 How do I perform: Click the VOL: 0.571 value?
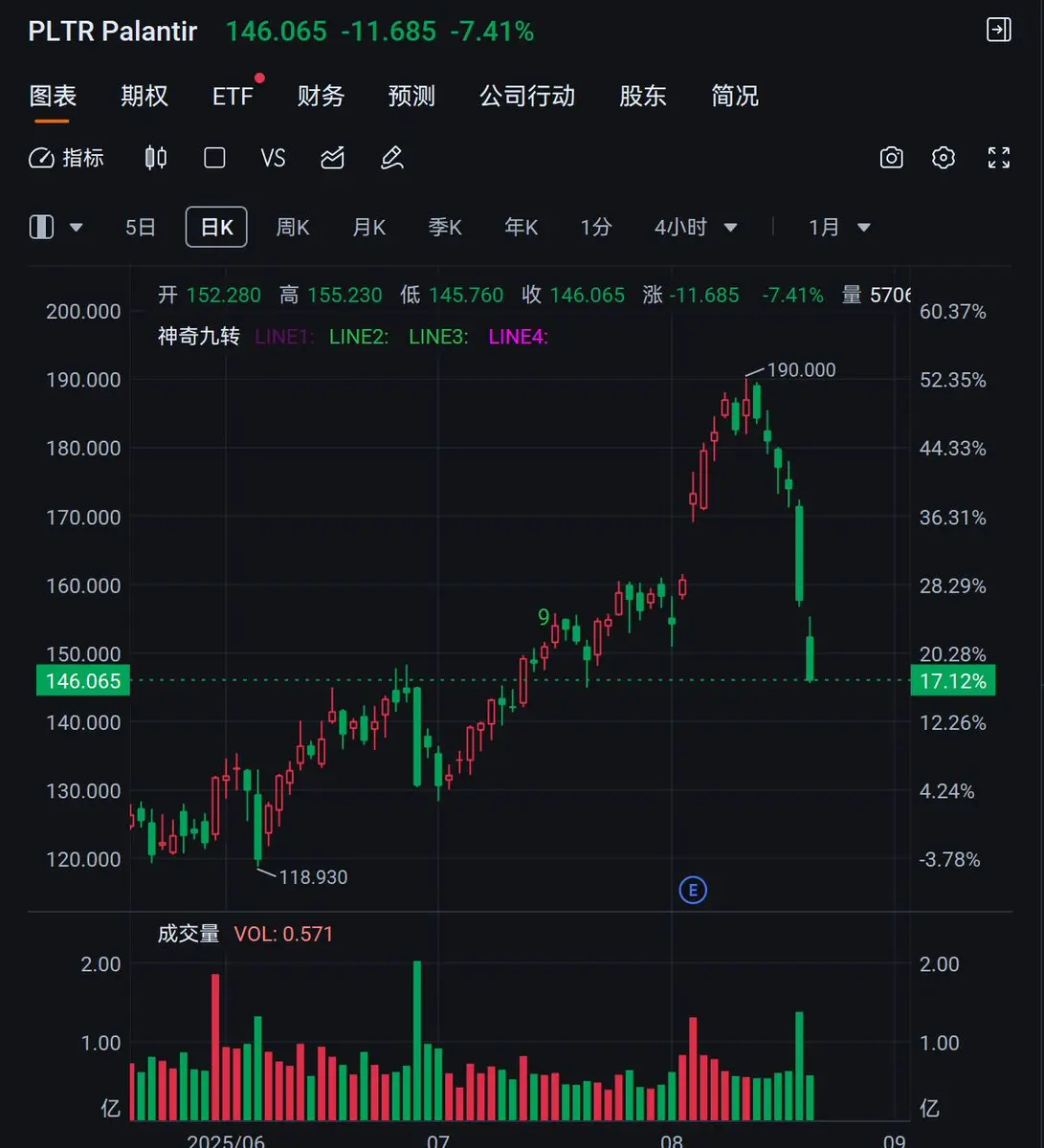[284, 934]
